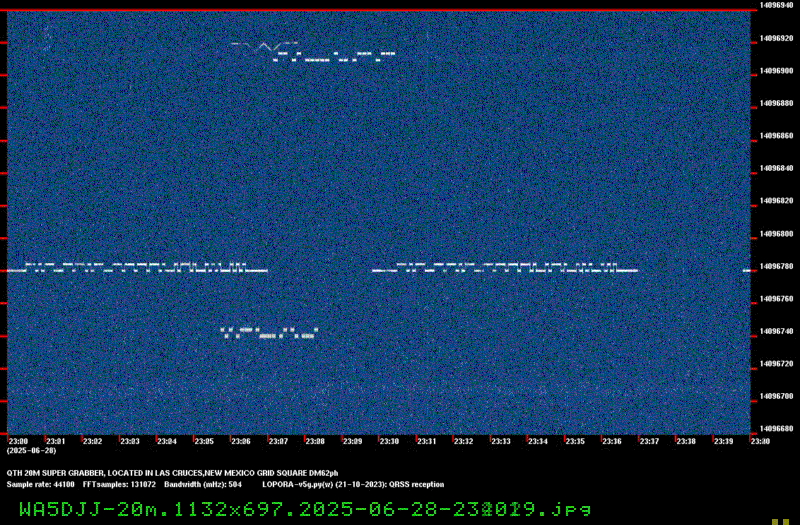Click the Sample rate: 44100 text
Image resolution: width=800 pixels, height=525 pixels.
click(x=40, y=485)
